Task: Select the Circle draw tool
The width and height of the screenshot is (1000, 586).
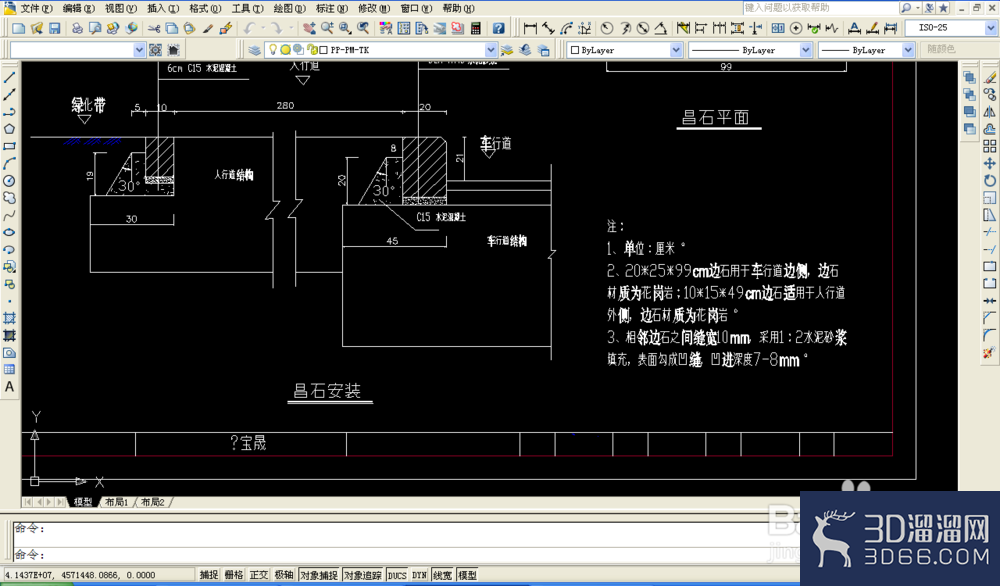Action: 10,180
